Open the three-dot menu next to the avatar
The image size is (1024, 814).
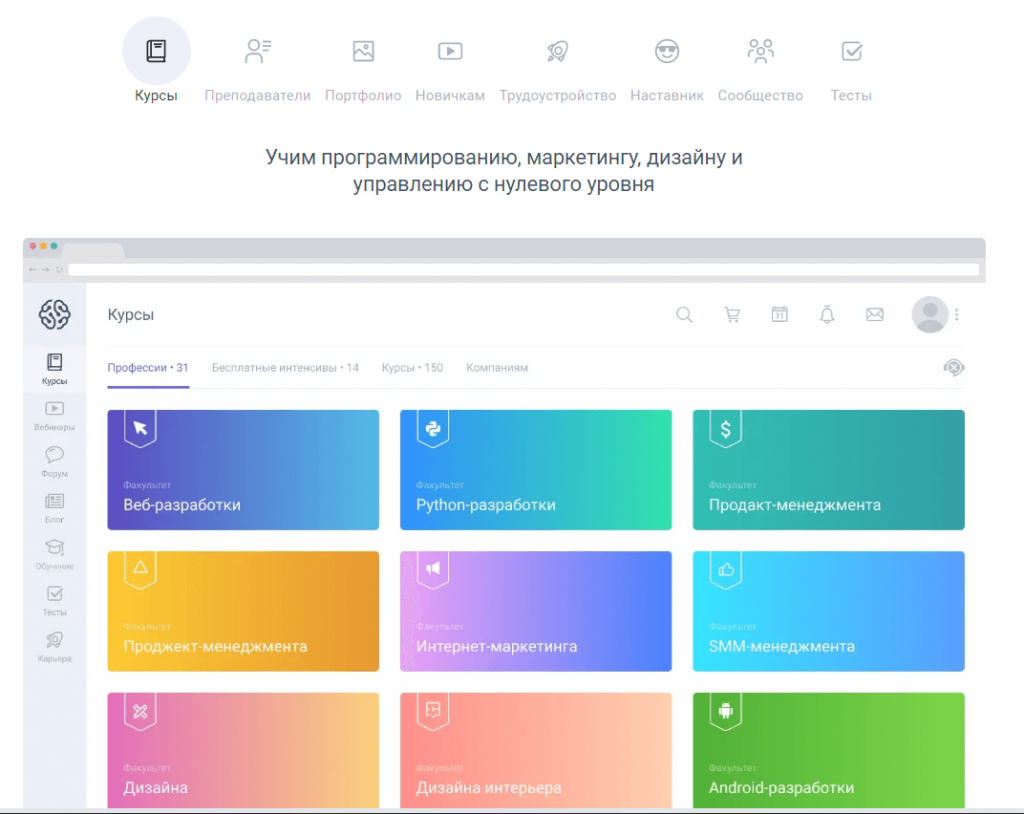coord(958,314)
